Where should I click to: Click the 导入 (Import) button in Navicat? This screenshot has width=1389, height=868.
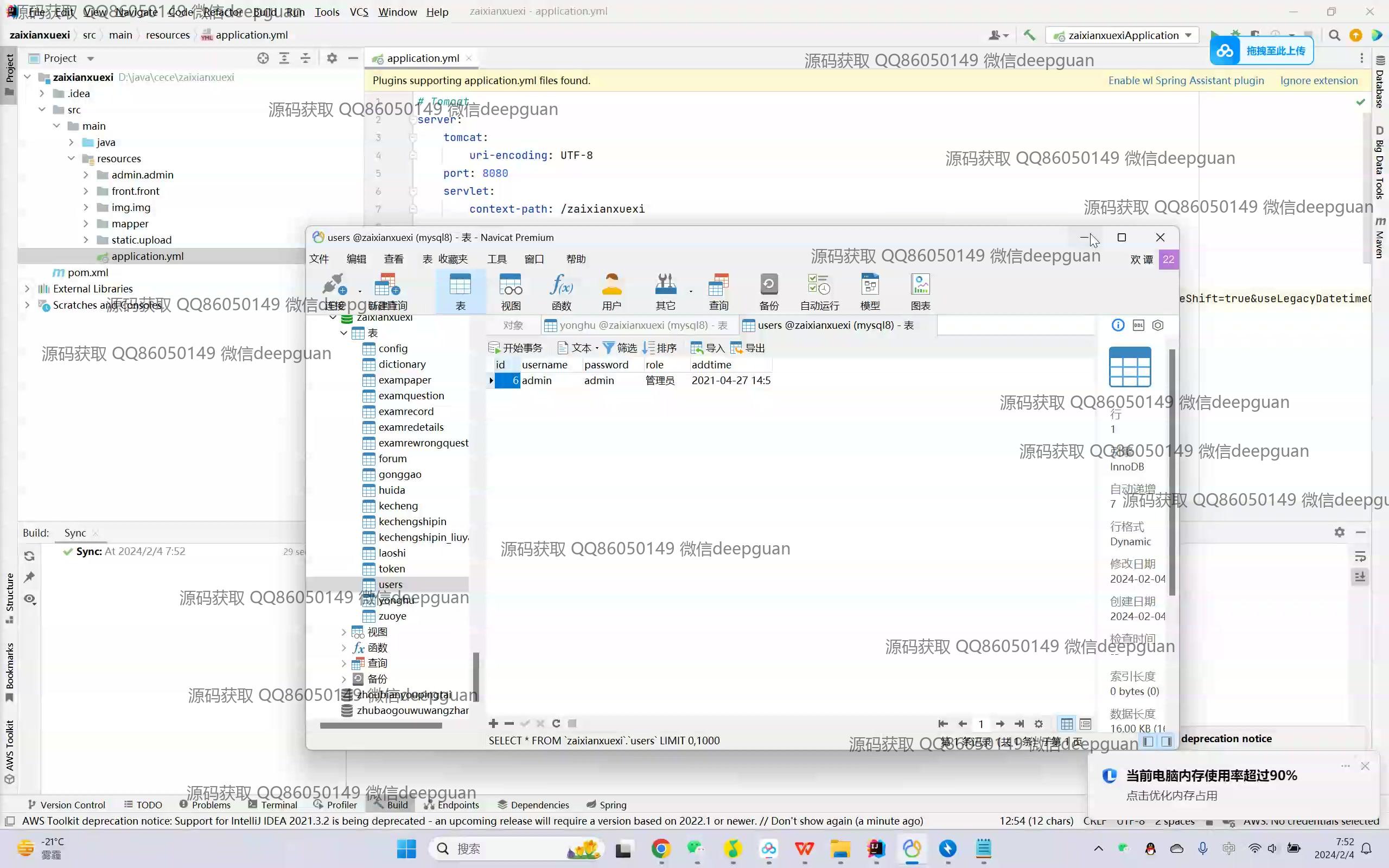point(708,348)
